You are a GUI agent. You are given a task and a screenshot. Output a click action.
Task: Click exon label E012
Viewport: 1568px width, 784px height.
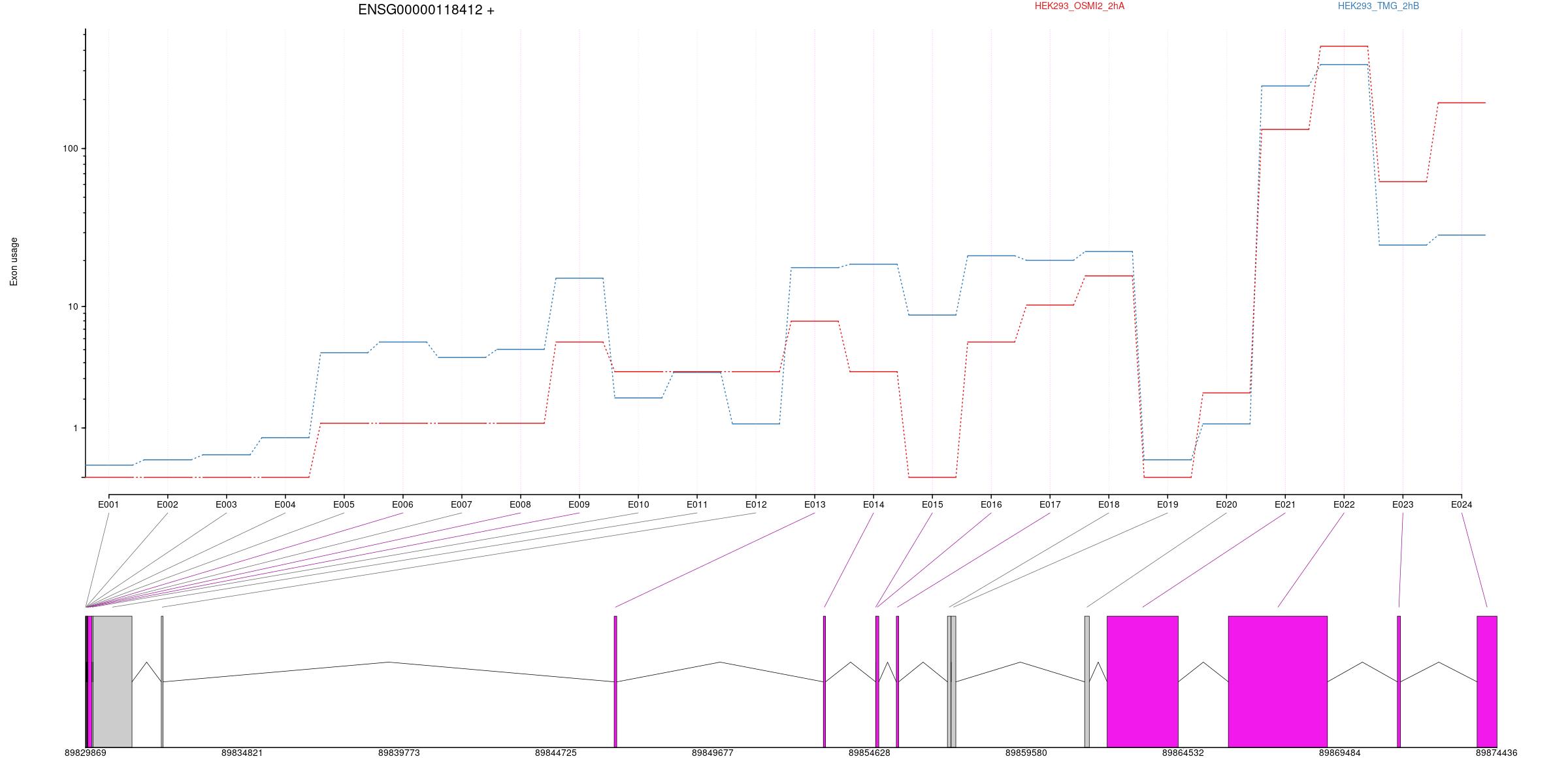(x=756, y=504)
